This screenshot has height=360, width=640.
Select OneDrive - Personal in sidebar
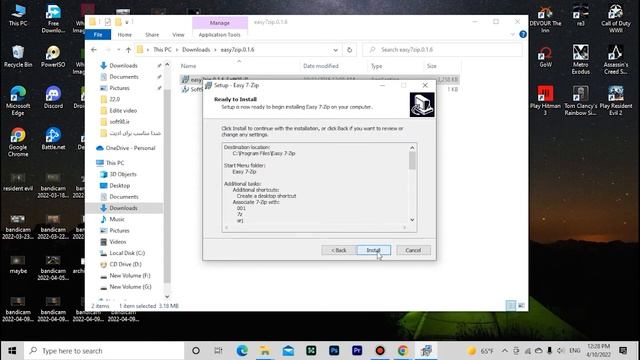130,148
